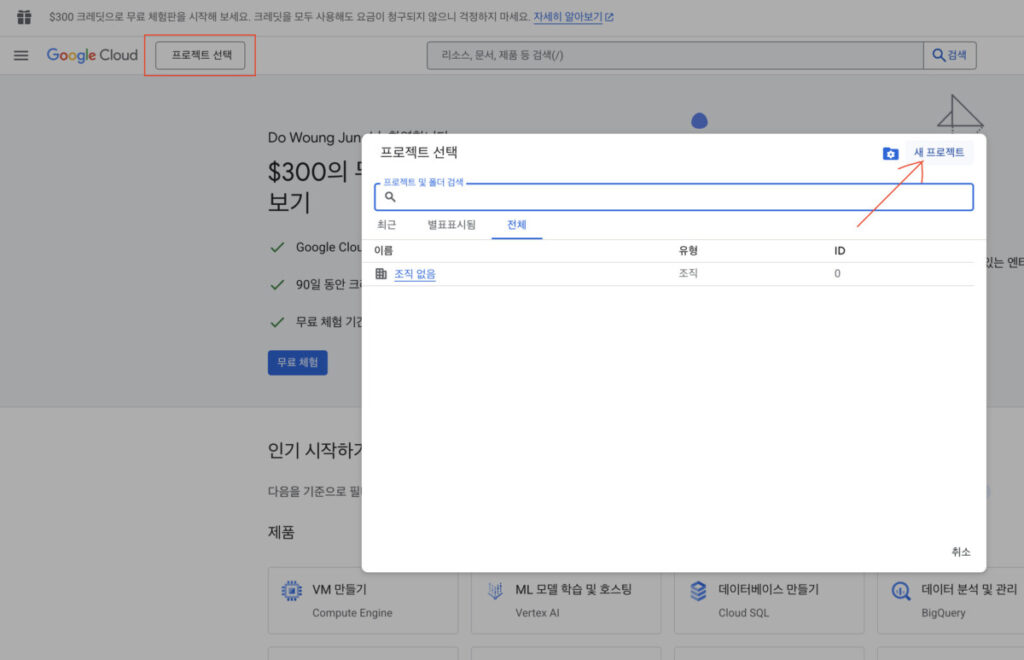
Task: Click the ID column header
Action: [839, 251]
